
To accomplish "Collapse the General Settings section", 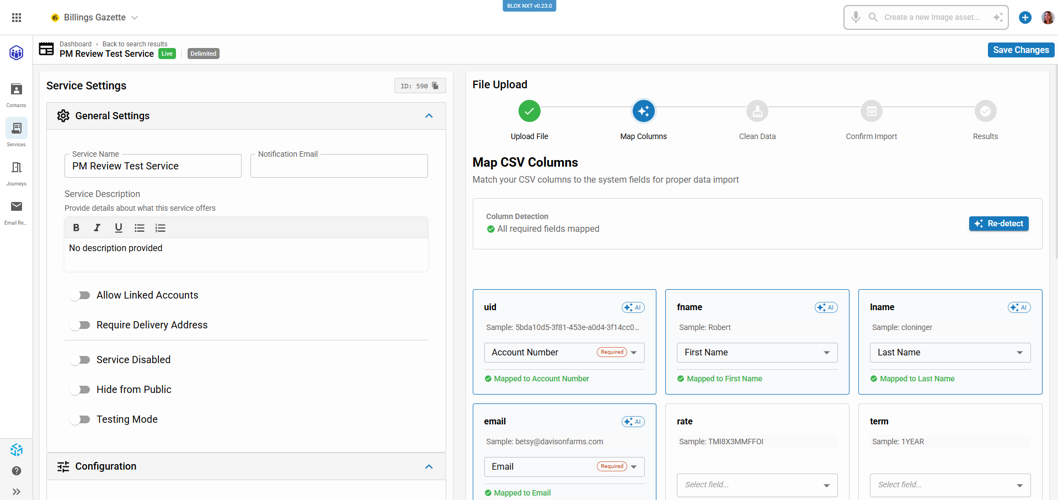I will (x=428, y=116).
